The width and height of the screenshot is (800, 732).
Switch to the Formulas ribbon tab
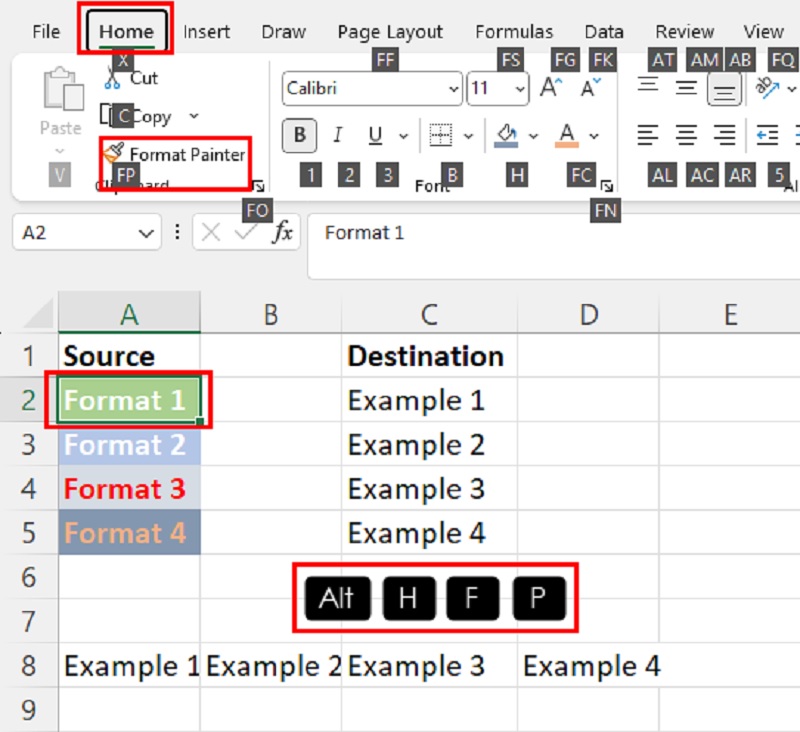pos(515,31)
